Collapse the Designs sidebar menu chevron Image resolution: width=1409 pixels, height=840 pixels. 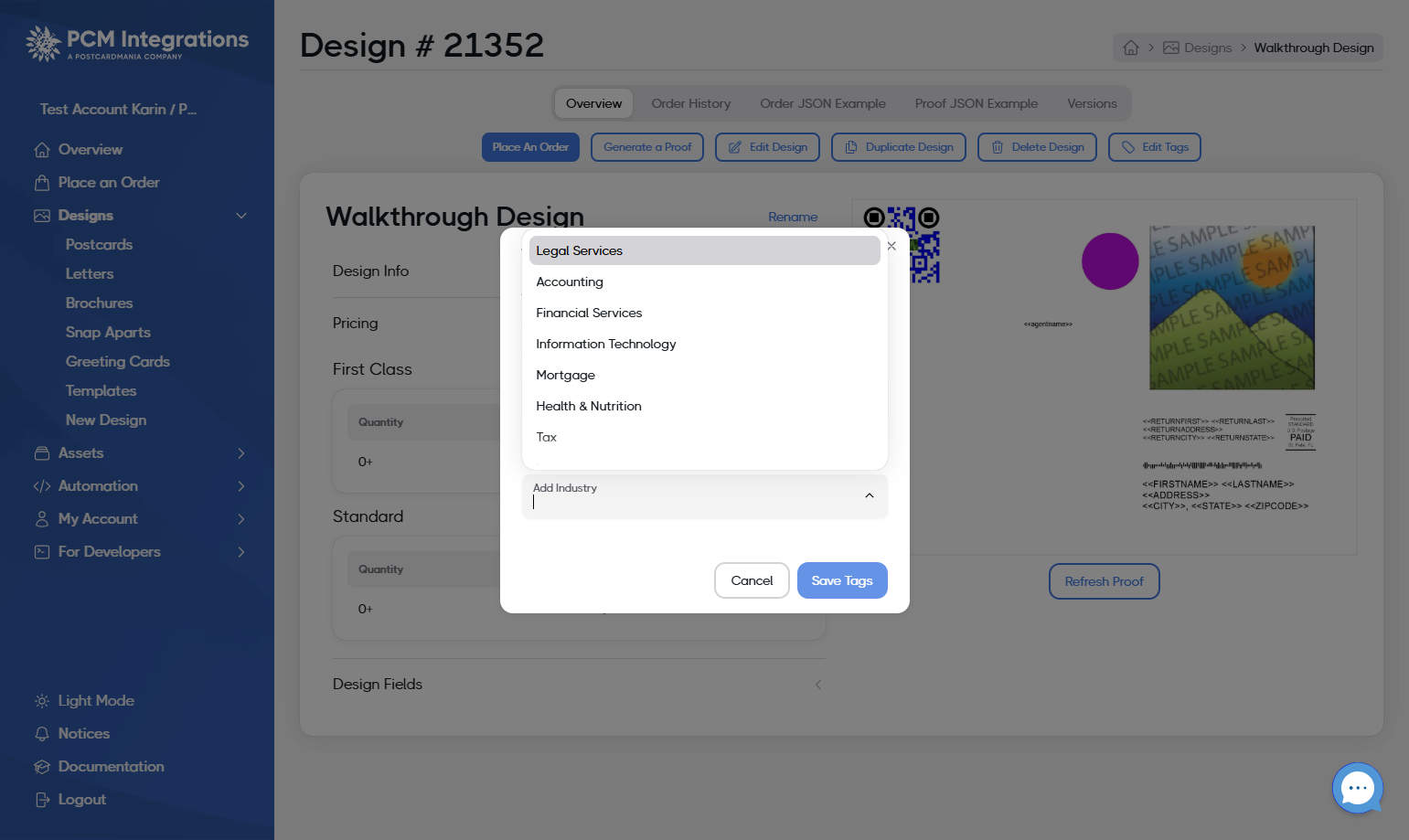pos(241,216)
